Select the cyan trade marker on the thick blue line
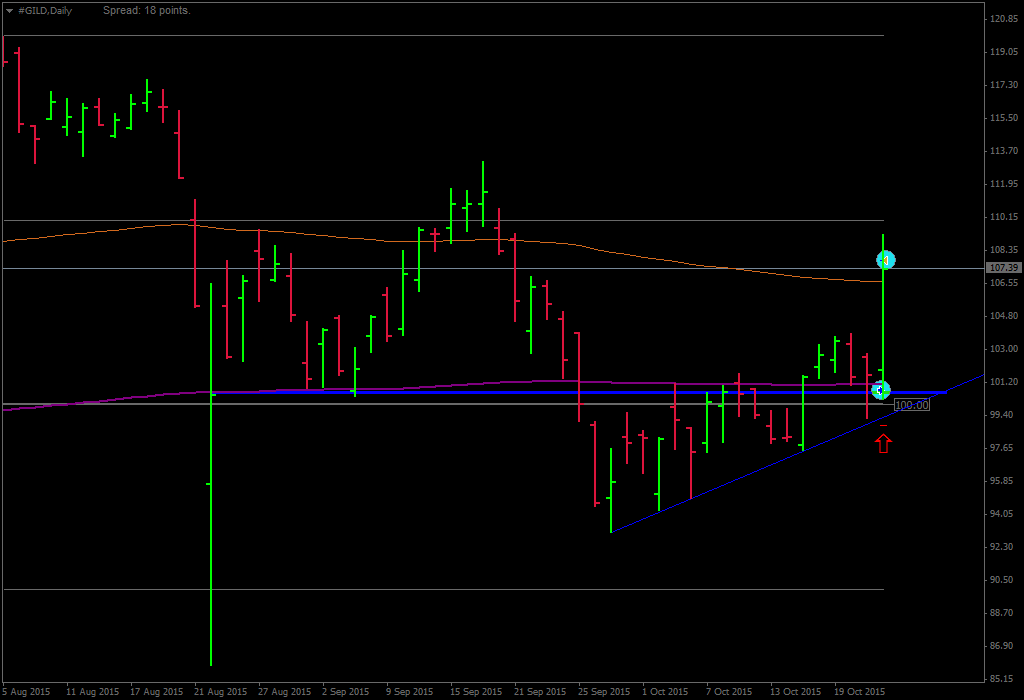Image resolution: width=1024 pixels, height=700 pixels. click(881, 390)
